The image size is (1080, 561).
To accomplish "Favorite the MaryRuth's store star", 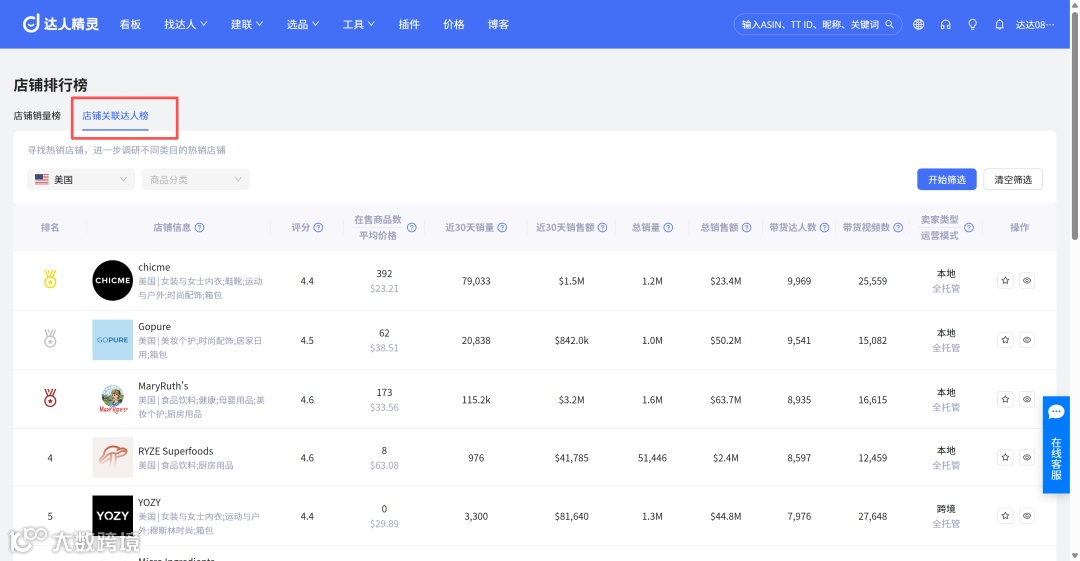I will point(1005,399).
